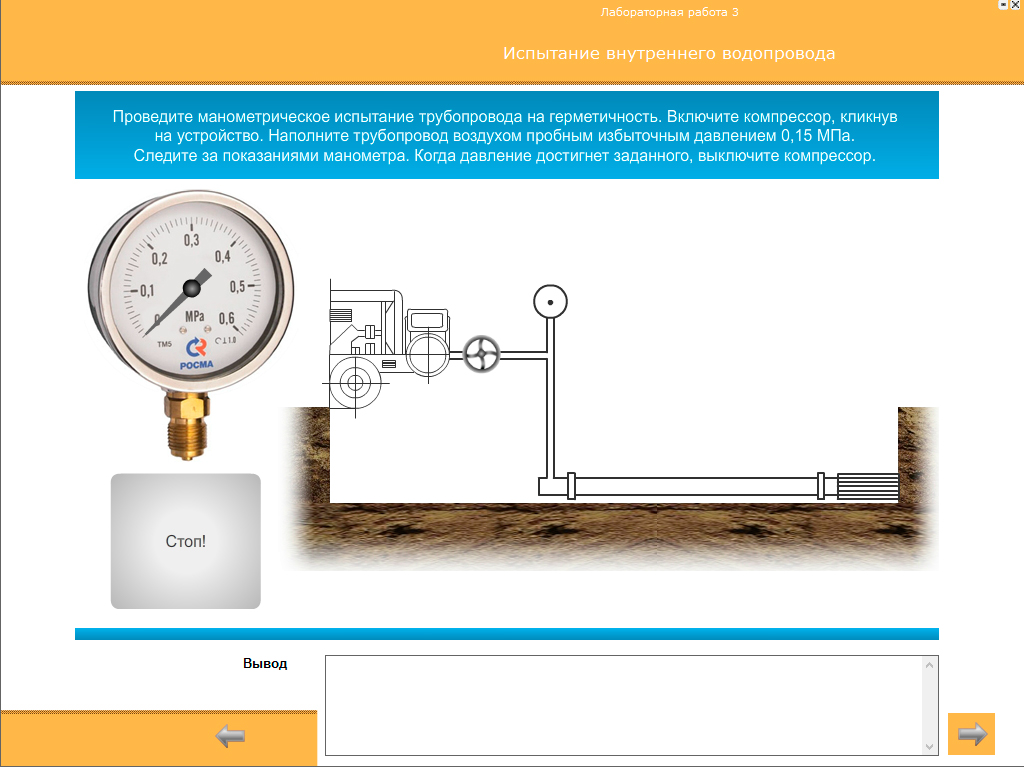The height and width of the screenshot is (767, 1024).
Task: Click the pressure gauge needle hub
Action: 191,288
